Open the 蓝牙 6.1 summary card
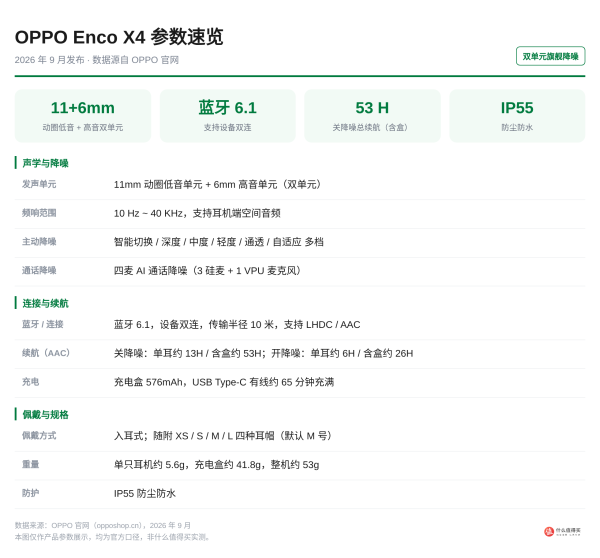This screenshot has width=600, height=558. tap(228, 116)
